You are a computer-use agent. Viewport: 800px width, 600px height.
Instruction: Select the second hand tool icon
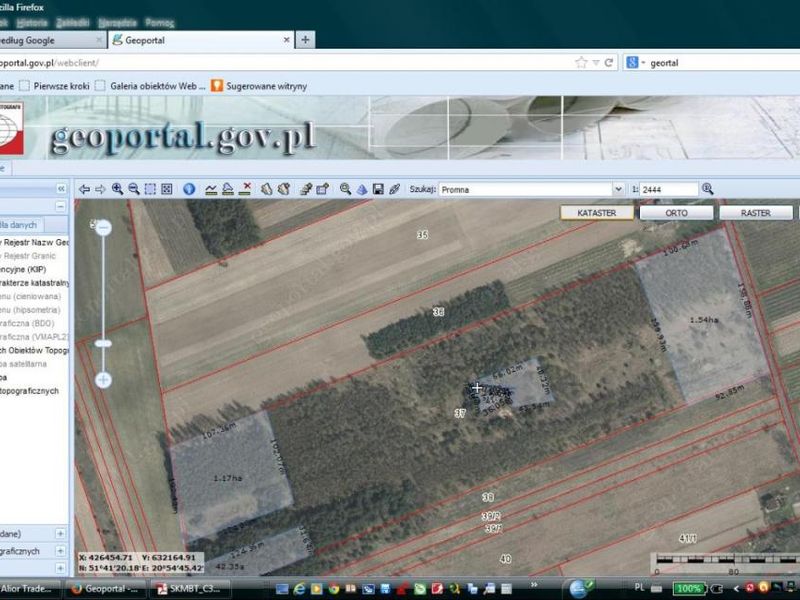tap(284, 189)
